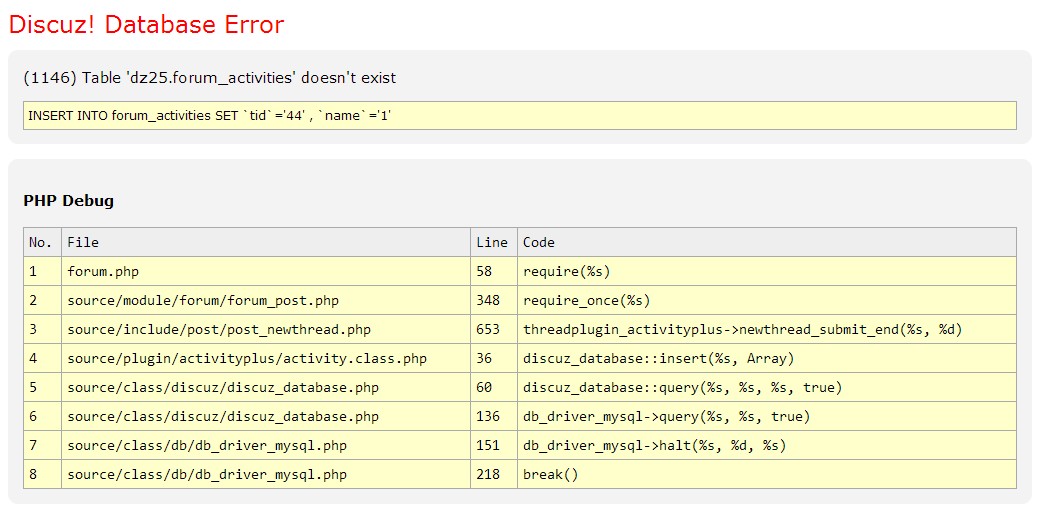Select the post_newthread.php file path cell
This screenshot has height=513, width=1049.
219,329
